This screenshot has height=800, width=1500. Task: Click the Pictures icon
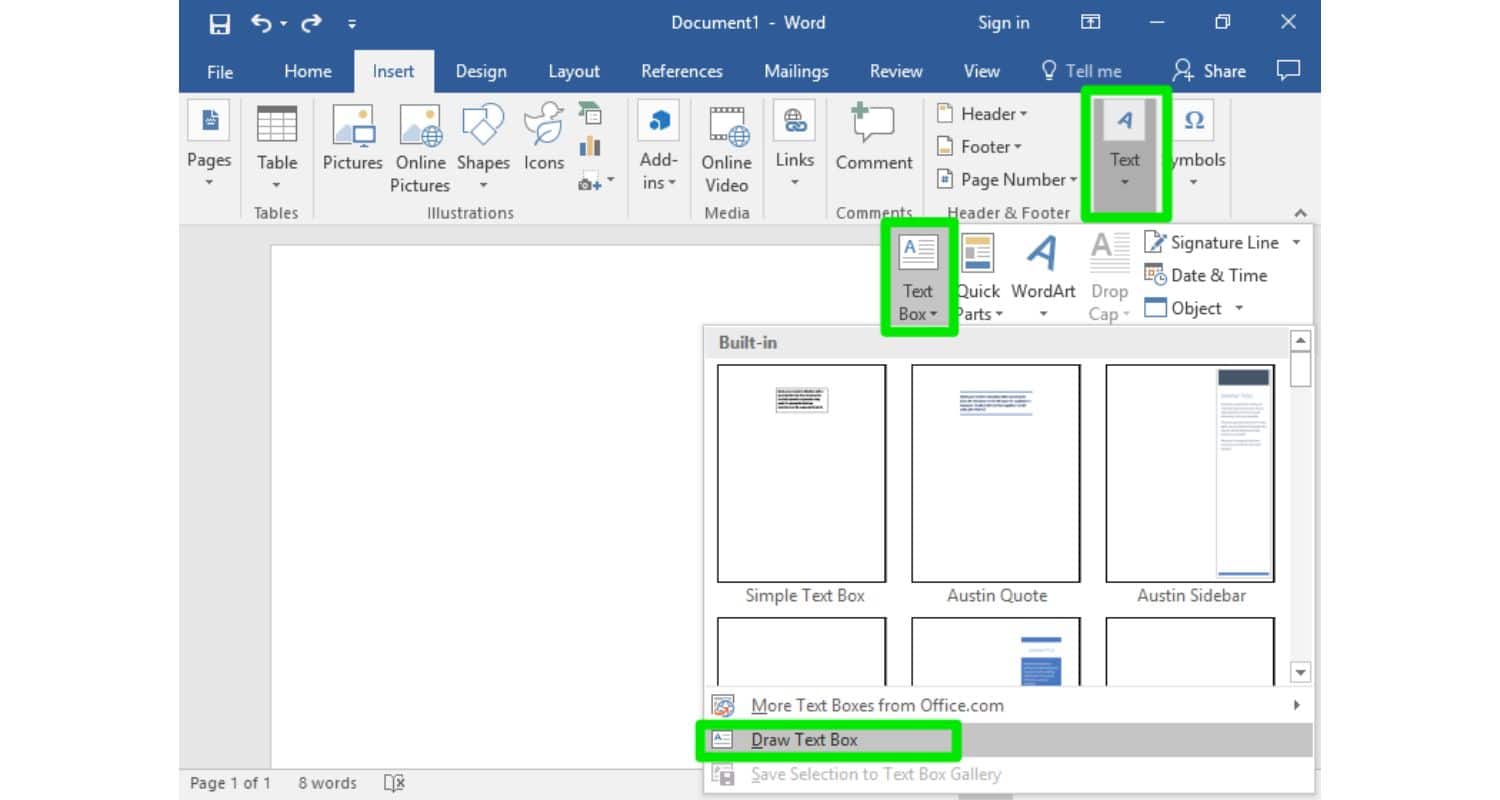pos(353,138)
